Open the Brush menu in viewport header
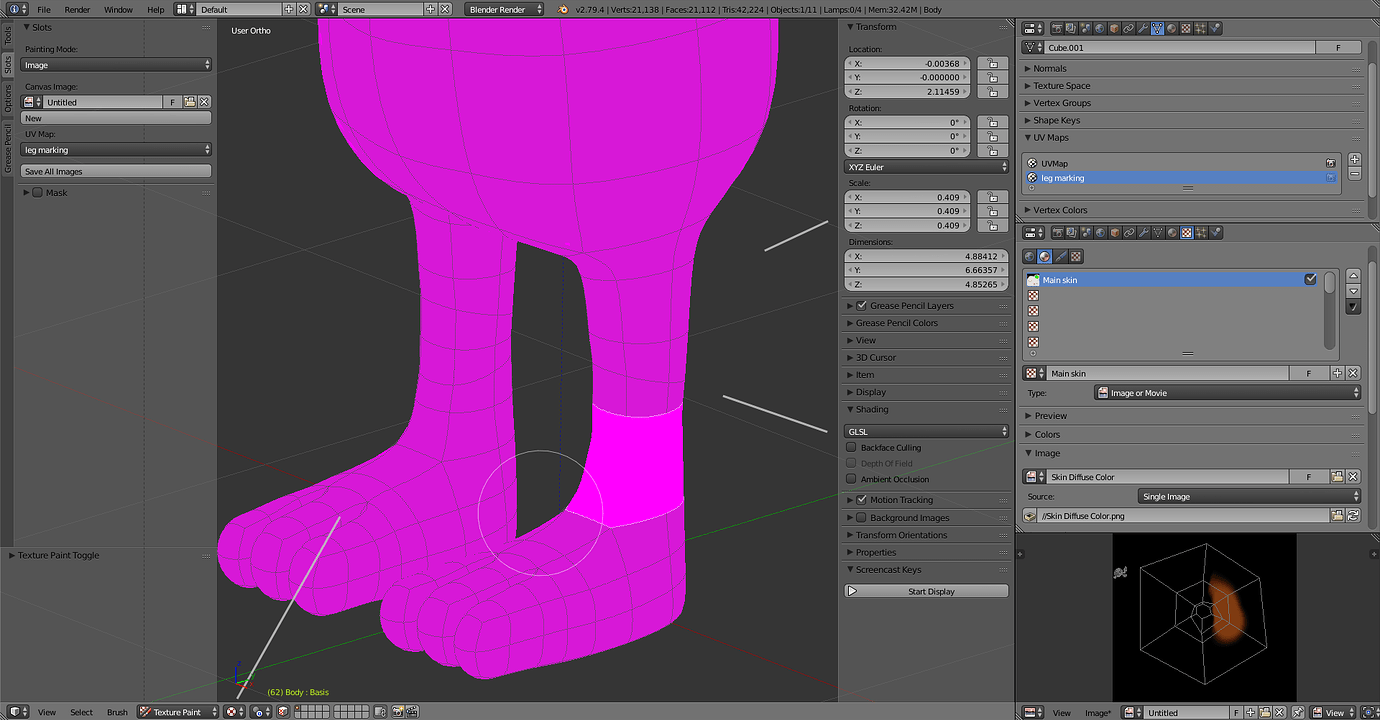Viewport: 1380px width, 720px height. (x=117, y=712)
